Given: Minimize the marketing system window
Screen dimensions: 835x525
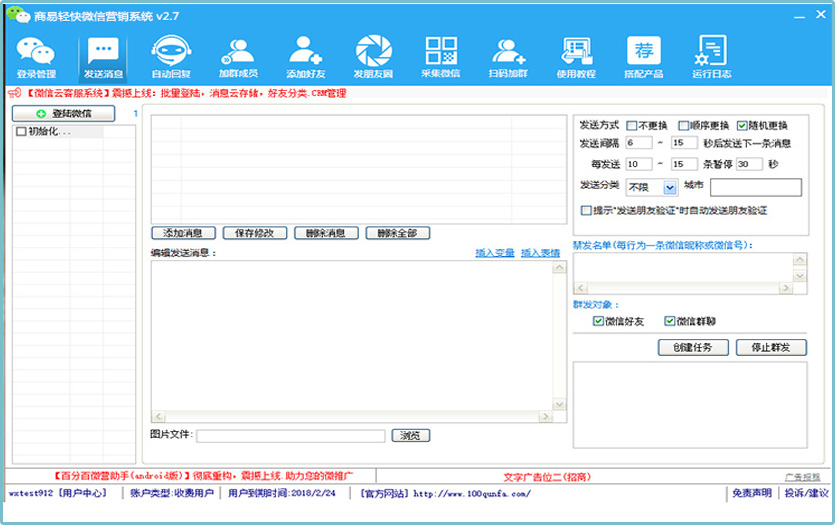Looking at the screenshot, I should coord(799,16).
